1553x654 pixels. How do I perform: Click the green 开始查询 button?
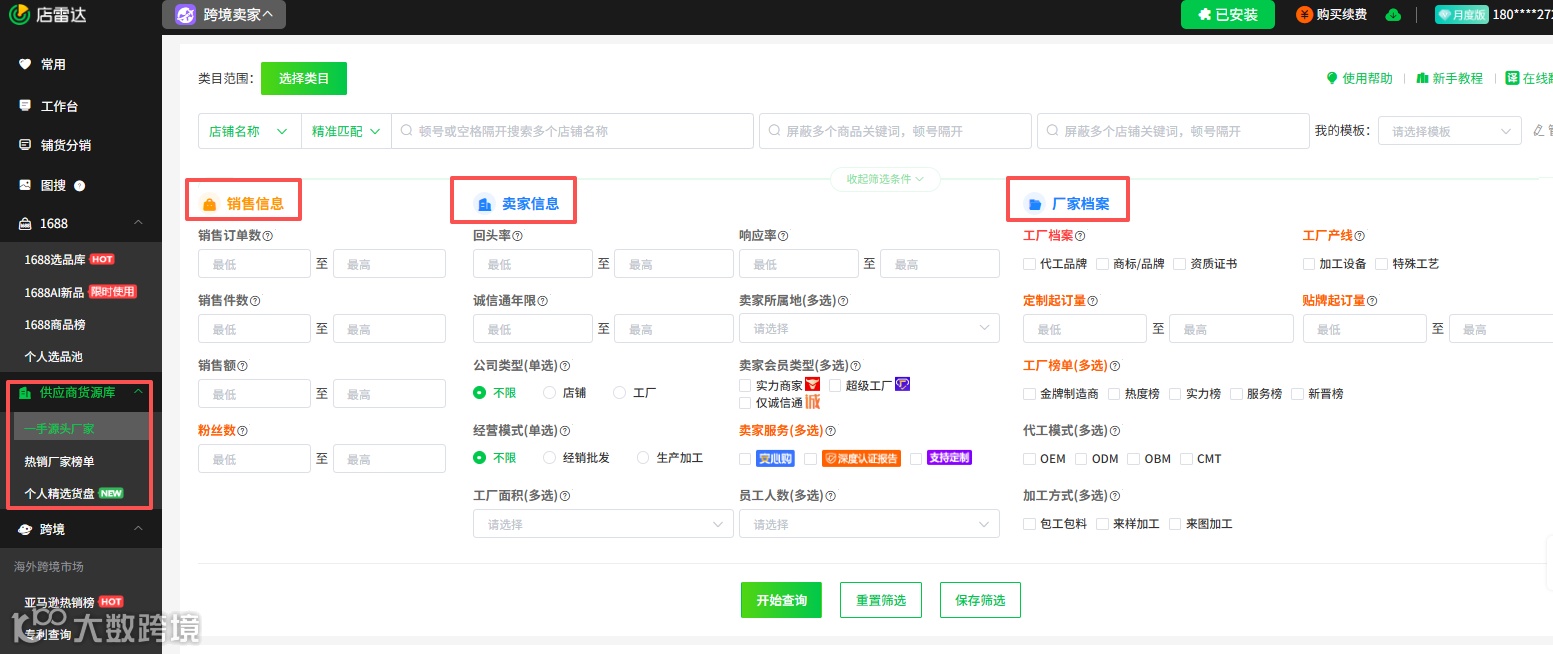(x=781, y=600)
